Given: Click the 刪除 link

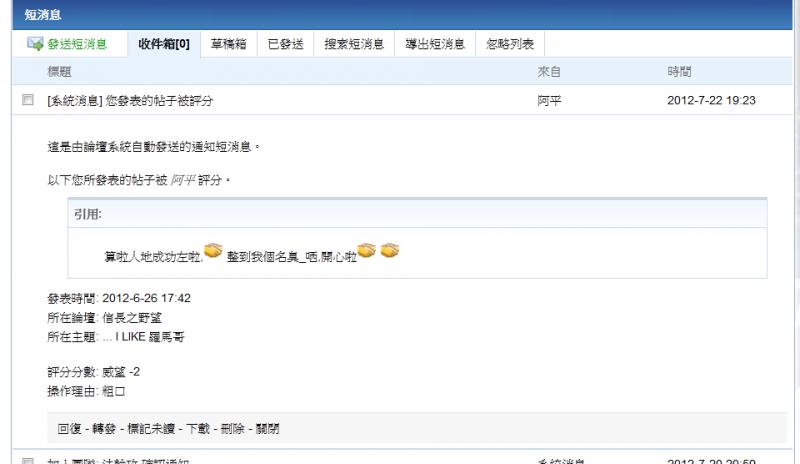Looking at the screenshot, I should 233,429.
